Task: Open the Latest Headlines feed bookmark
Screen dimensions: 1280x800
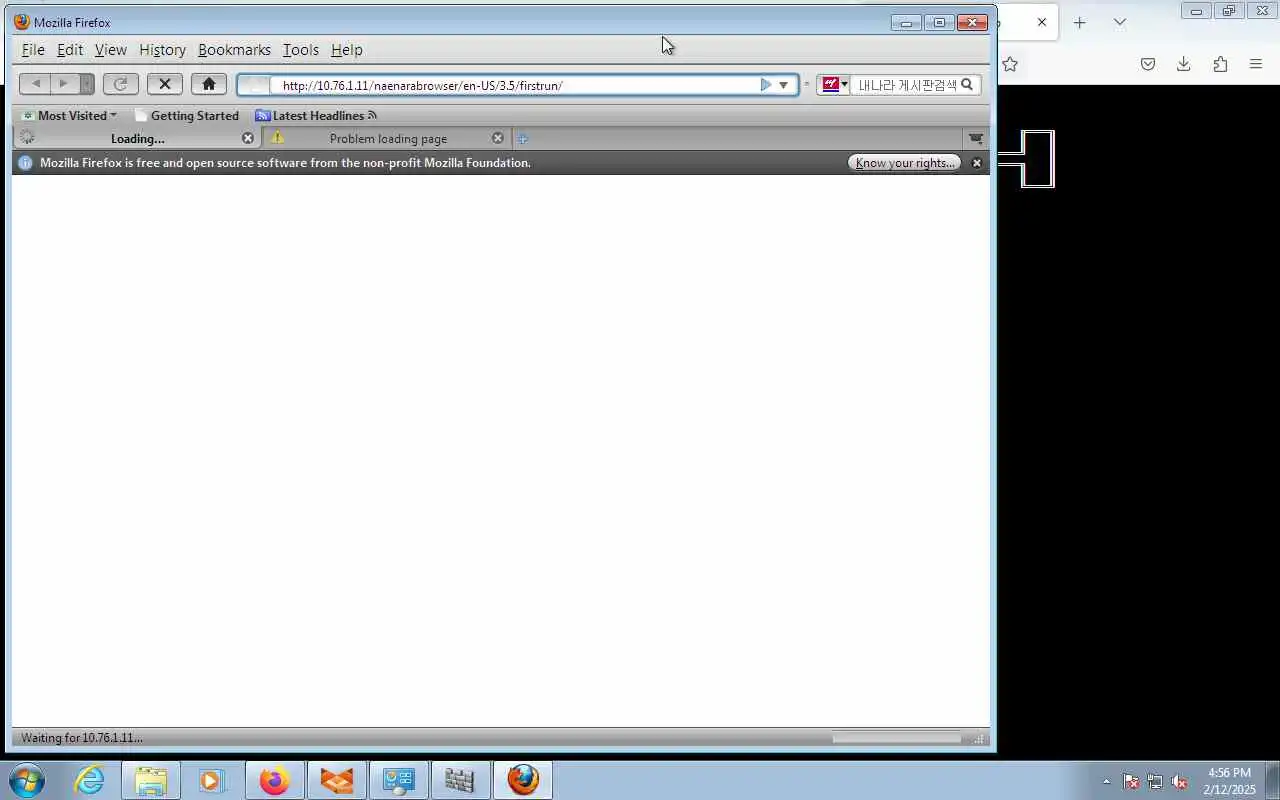Action: pos(316,116)
